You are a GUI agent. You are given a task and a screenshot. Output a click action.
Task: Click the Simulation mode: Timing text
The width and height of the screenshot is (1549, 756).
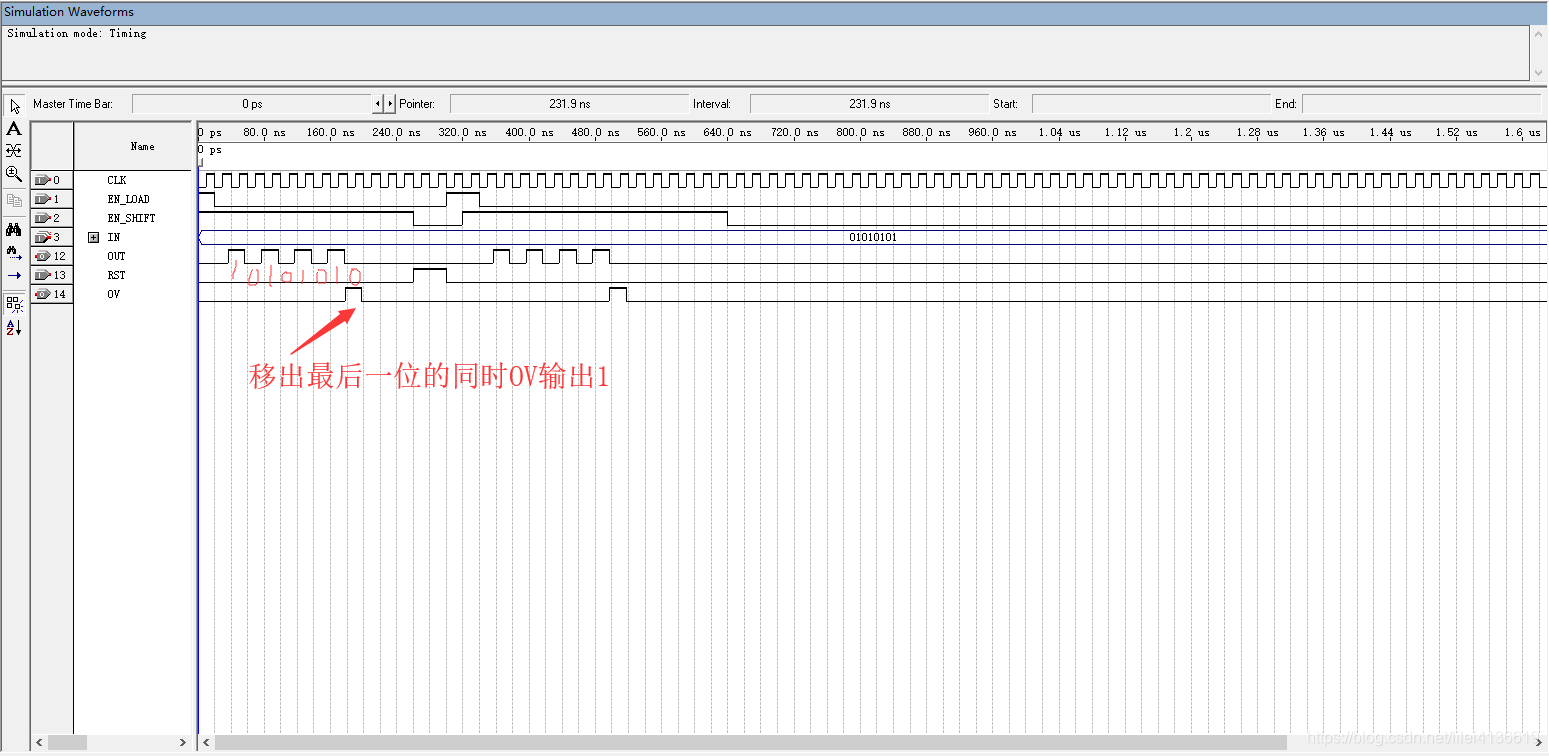77,33
